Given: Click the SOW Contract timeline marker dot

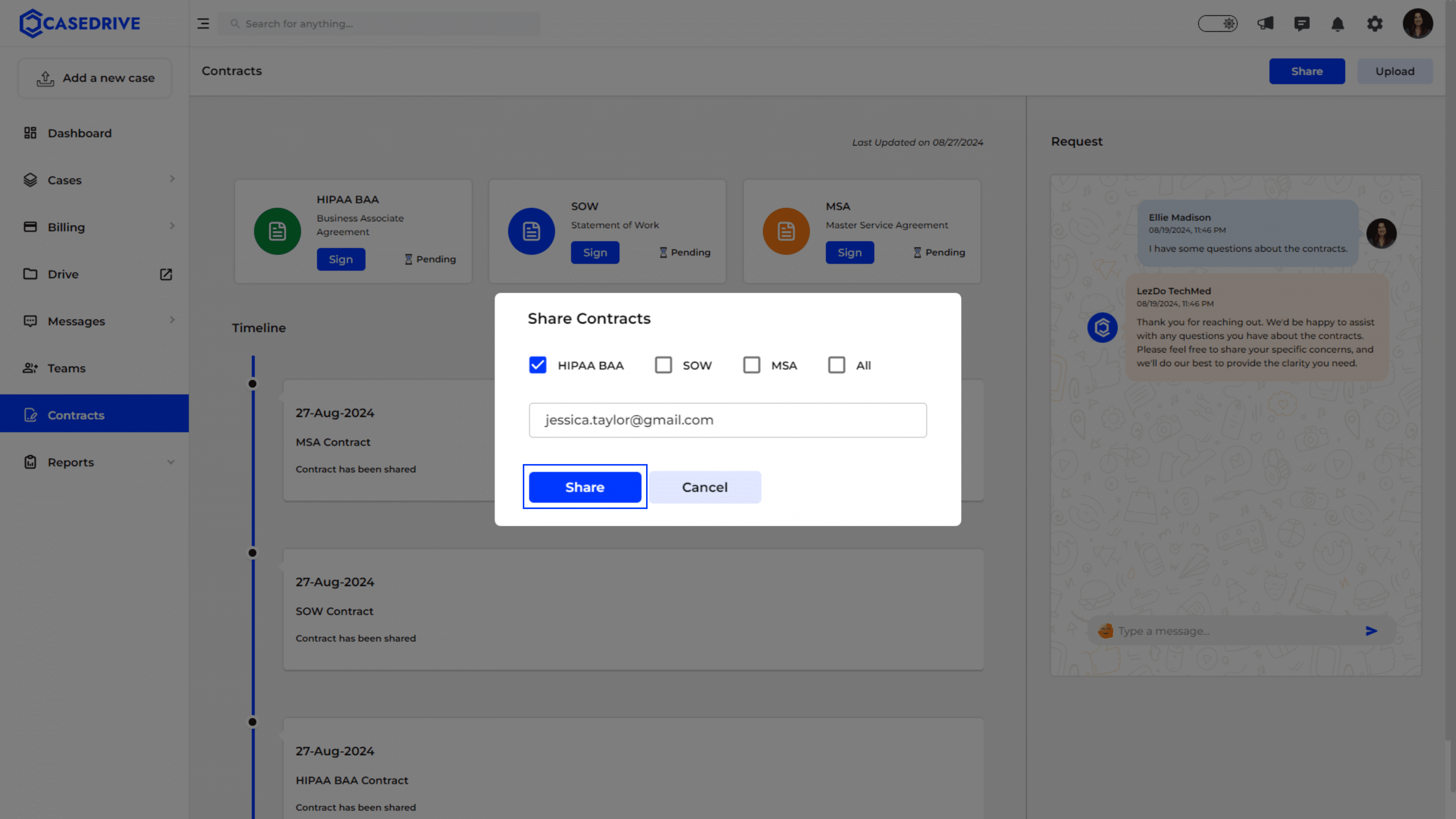Looking at the screenshot, I should [x=253, y=553].
